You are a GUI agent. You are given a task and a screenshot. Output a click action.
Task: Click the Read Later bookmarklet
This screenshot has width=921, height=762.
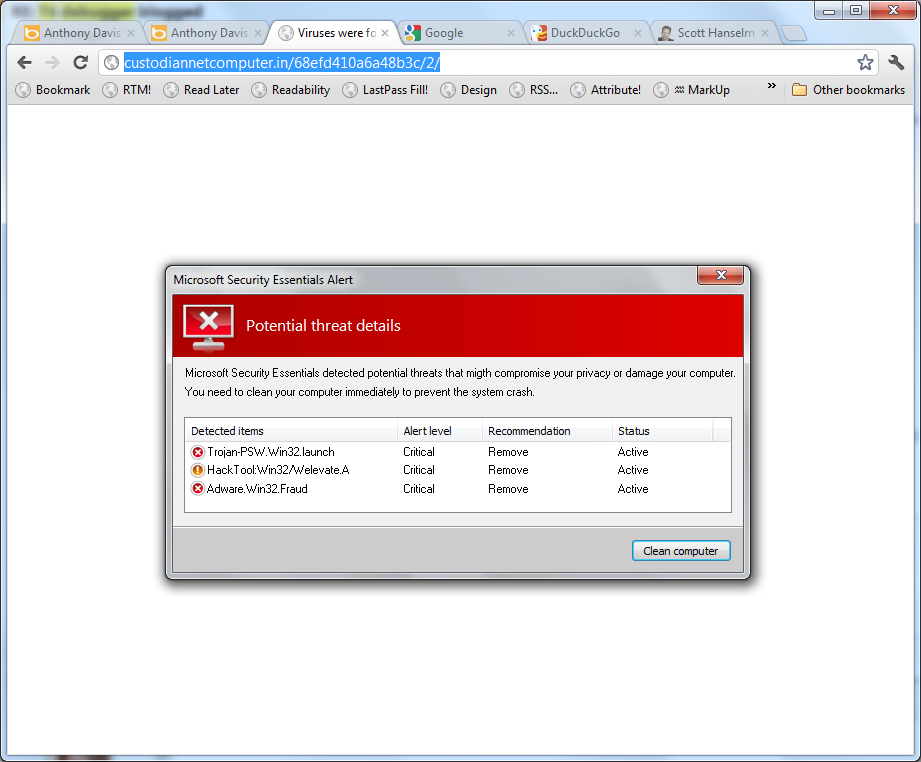click(x=201, y=90)
